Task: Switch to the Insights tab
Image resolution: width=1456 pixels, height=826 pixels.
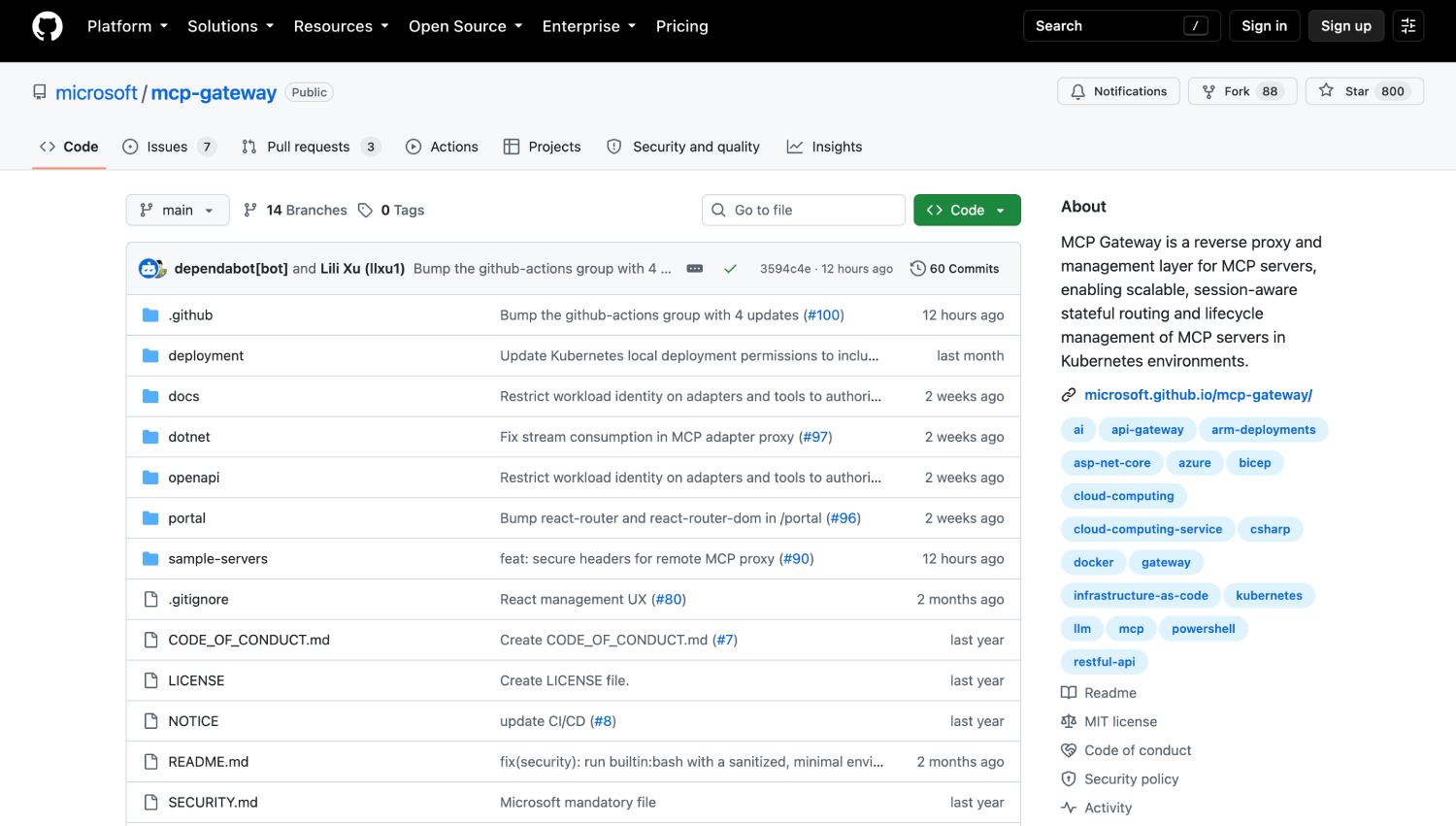Action: point(824,148)
